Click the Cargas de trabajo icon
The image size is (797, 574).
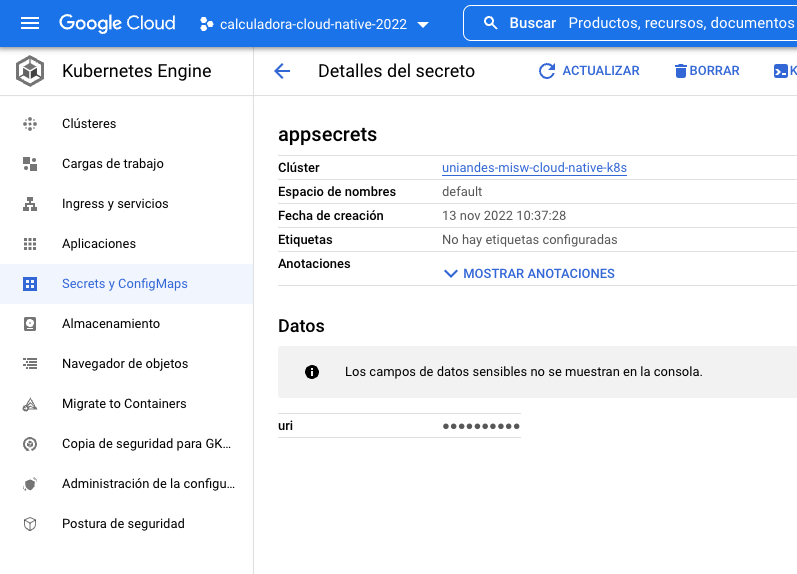pos(30,164)
